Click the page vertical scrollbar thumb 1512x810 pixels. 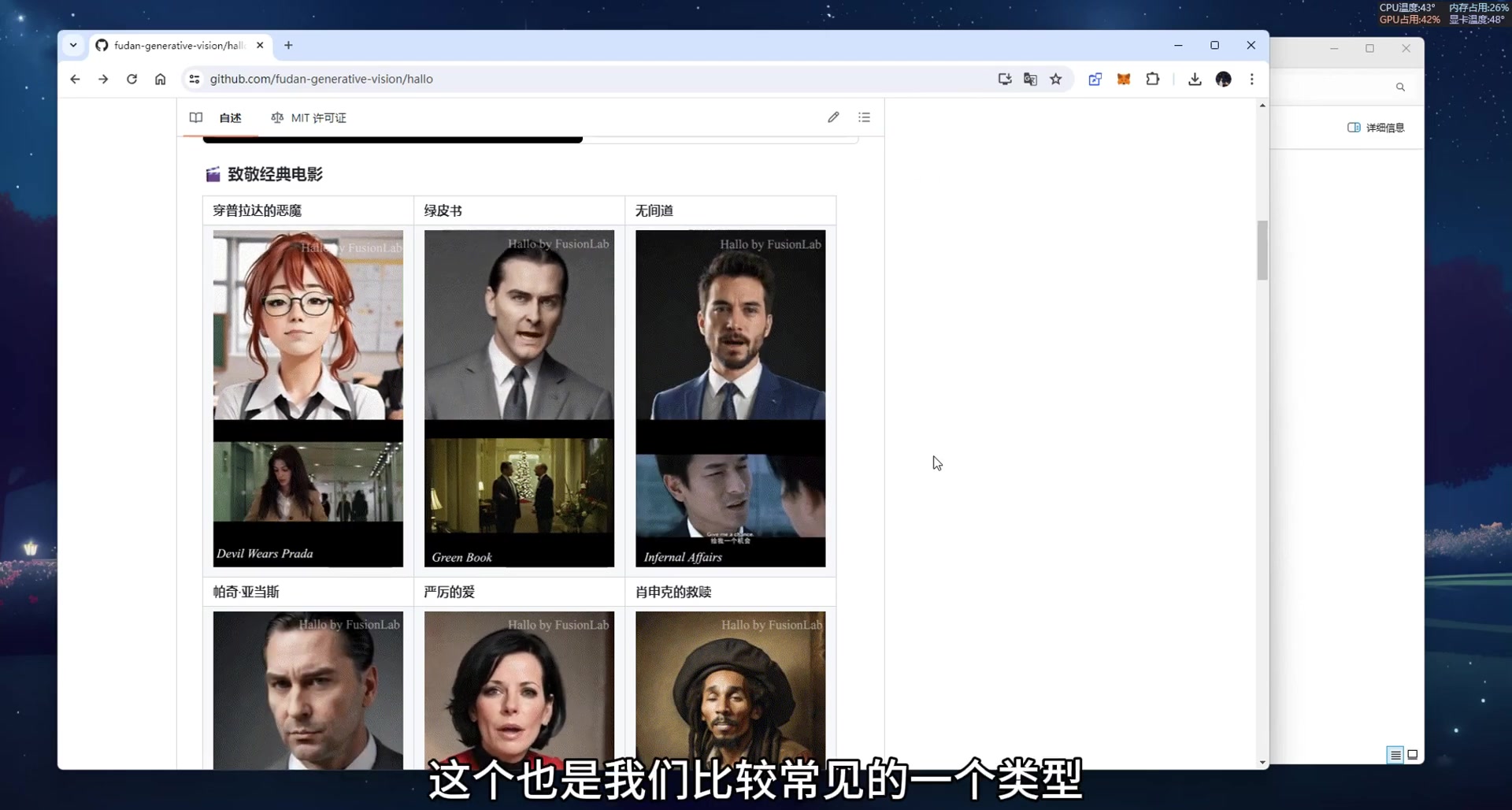tap(1262, 250)
